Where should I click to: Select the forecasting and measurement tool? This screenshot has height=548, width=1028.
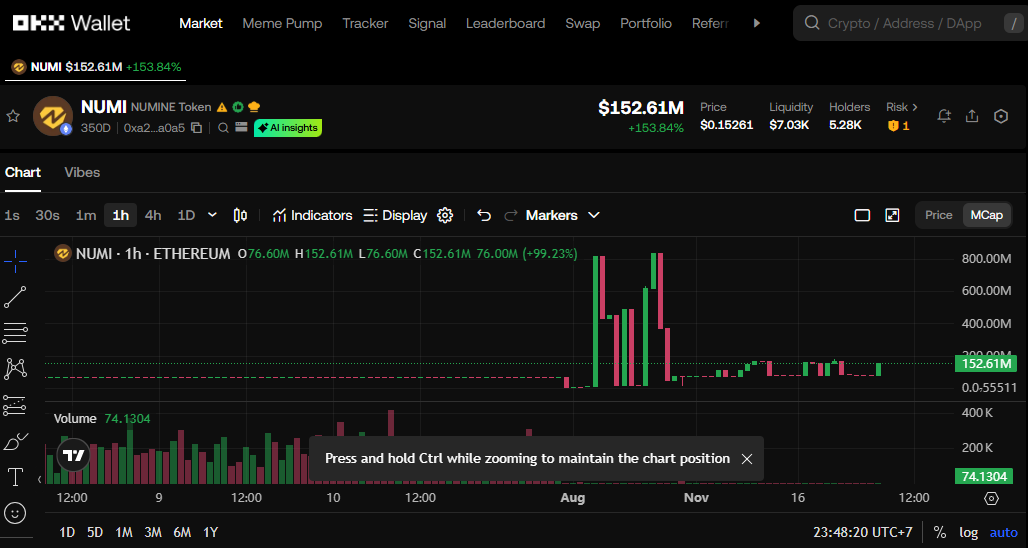coord(15,405)
